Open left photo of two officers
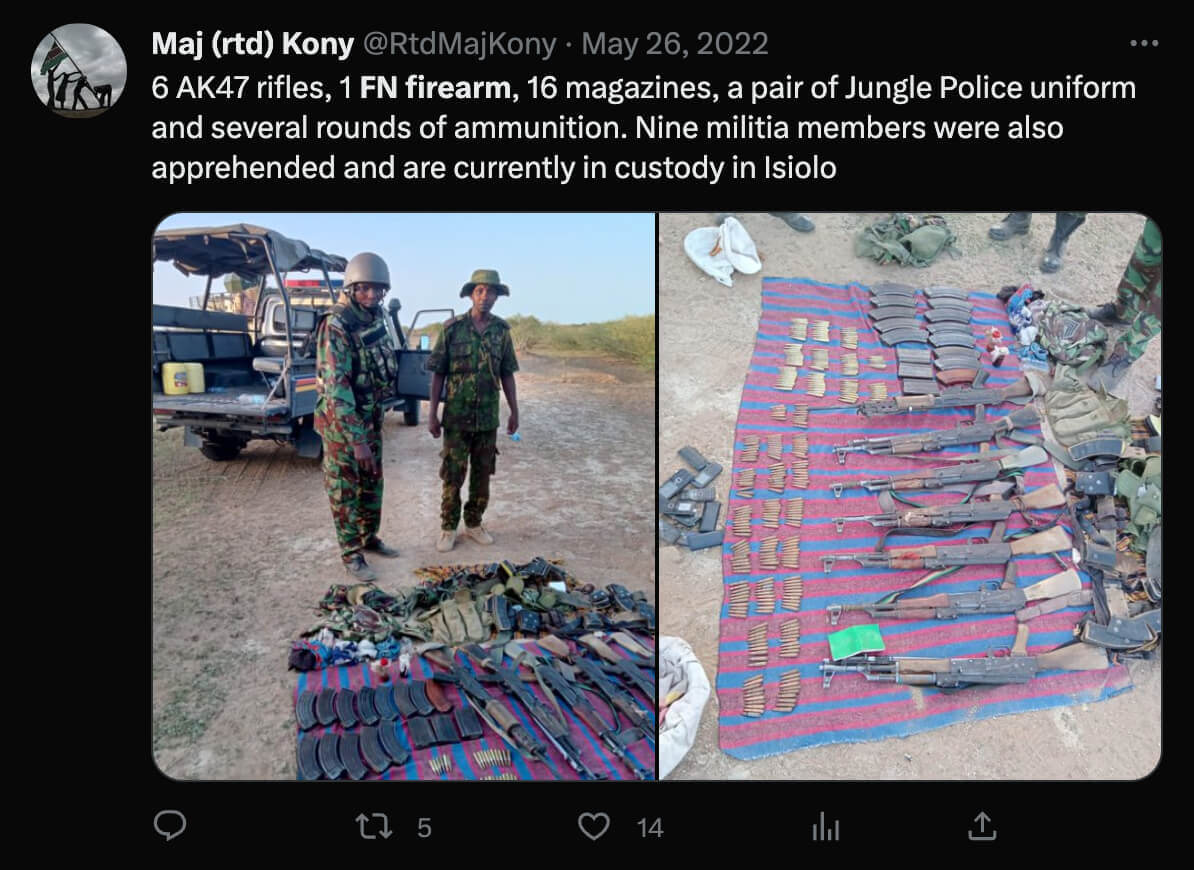Screen dimensions: 1194x870 pos(404,496)
